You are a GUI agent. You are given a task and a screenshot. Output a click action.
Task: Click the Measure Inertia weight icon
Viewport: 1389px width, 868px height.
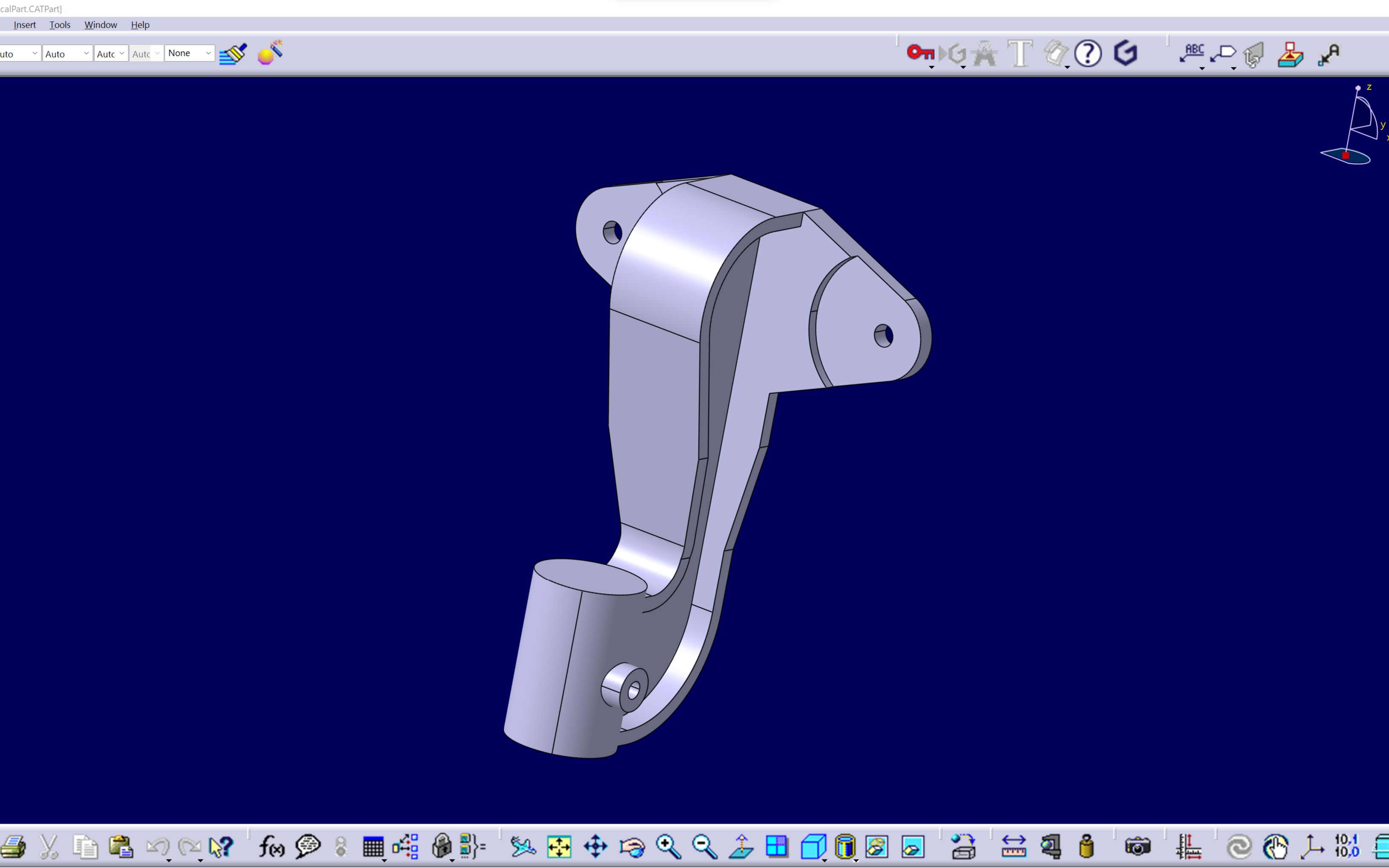tap(1086, 847)
